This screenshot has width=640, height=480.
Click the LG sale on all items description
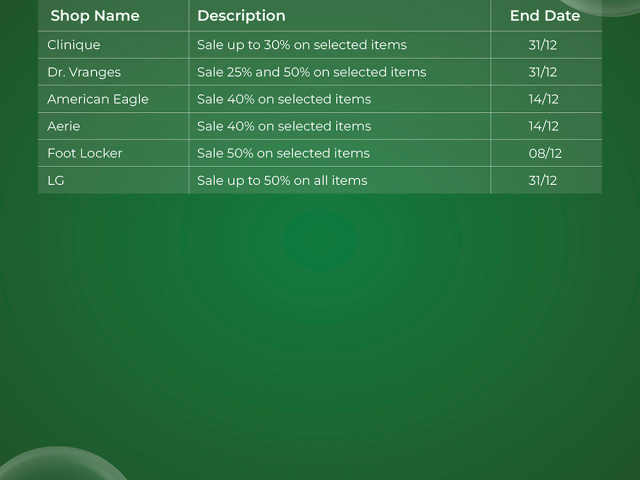click(x=282, y=180)
